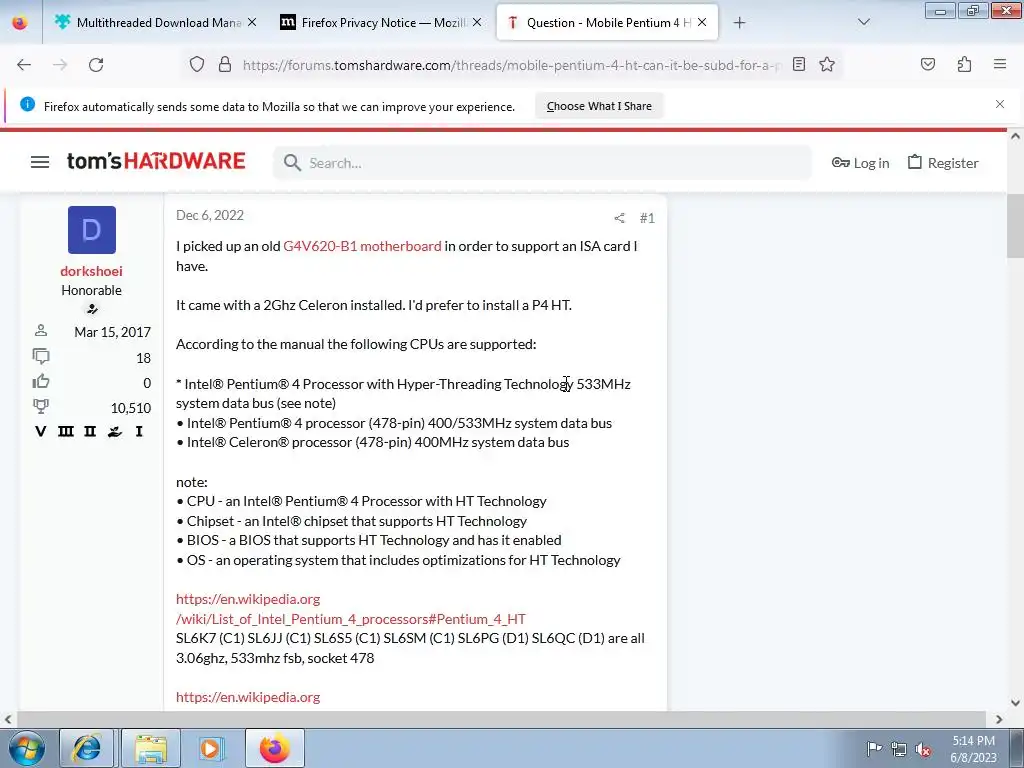Open the first Wikipedia Pentium_4_HT link
Image resolution: width=1024 pixels, height=768 pixels.
[x=351, y=609]
